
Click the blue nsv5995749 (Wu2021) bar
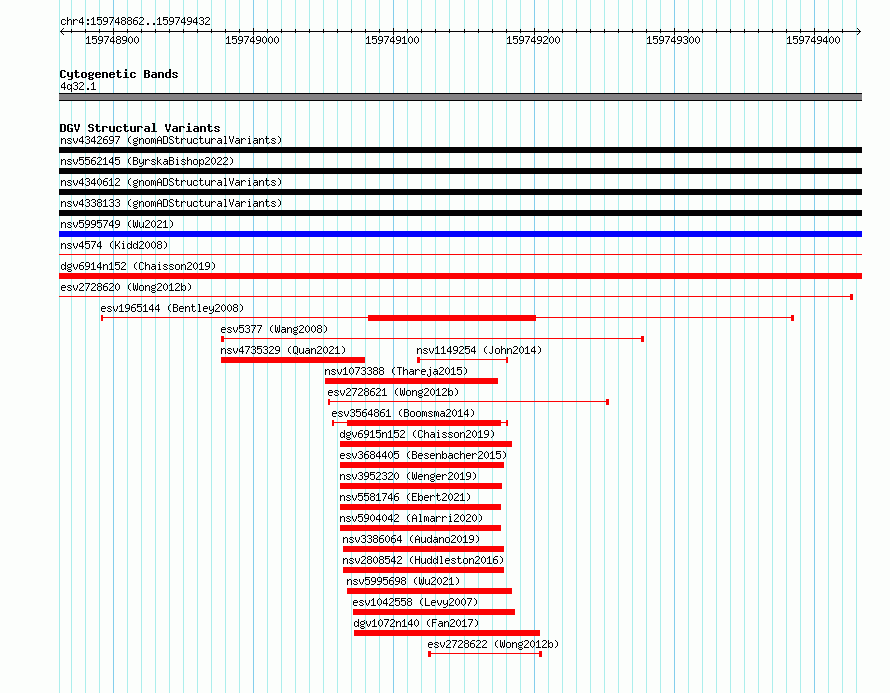tap(460, 234)
